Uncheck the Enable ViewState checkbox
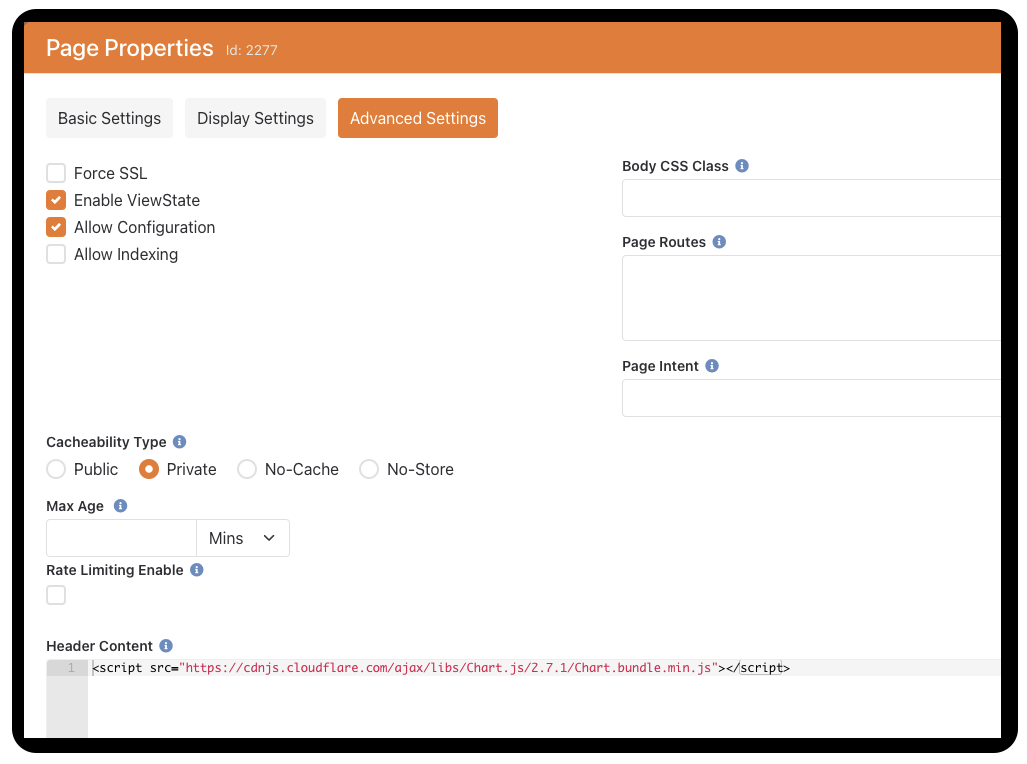The image size is (1027, 764). tap(56, 200)
